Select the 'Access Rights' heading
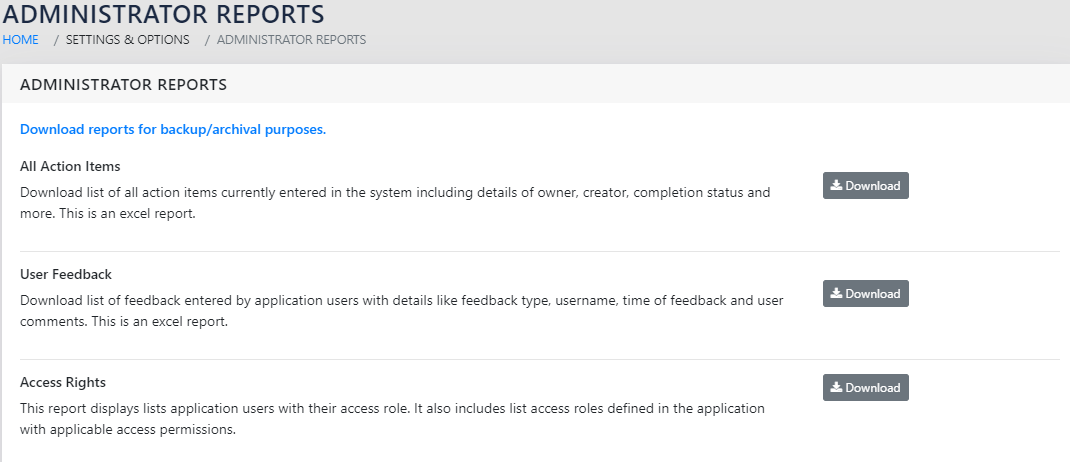 tap(63, 382)
